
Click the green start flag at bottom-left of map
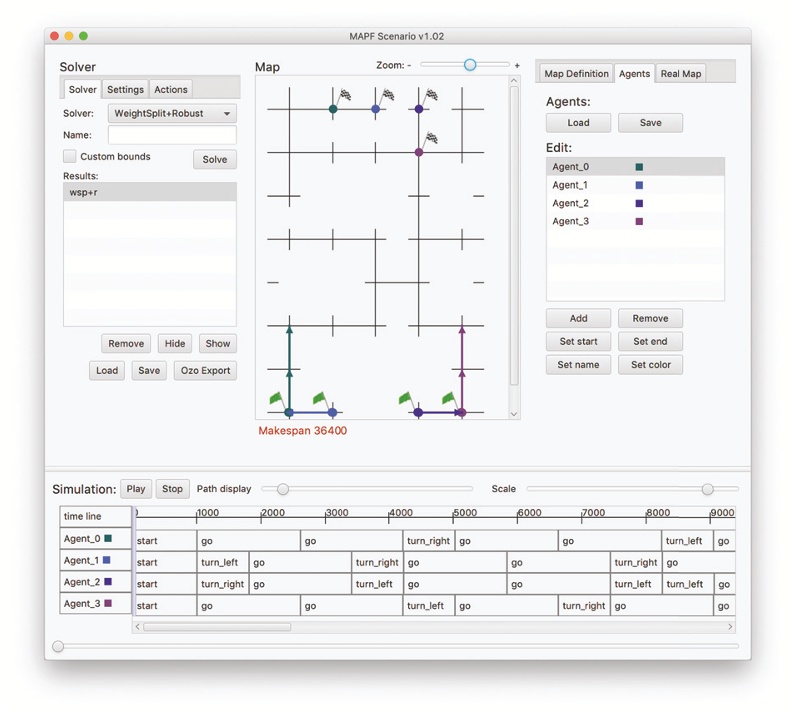[277, 399]
